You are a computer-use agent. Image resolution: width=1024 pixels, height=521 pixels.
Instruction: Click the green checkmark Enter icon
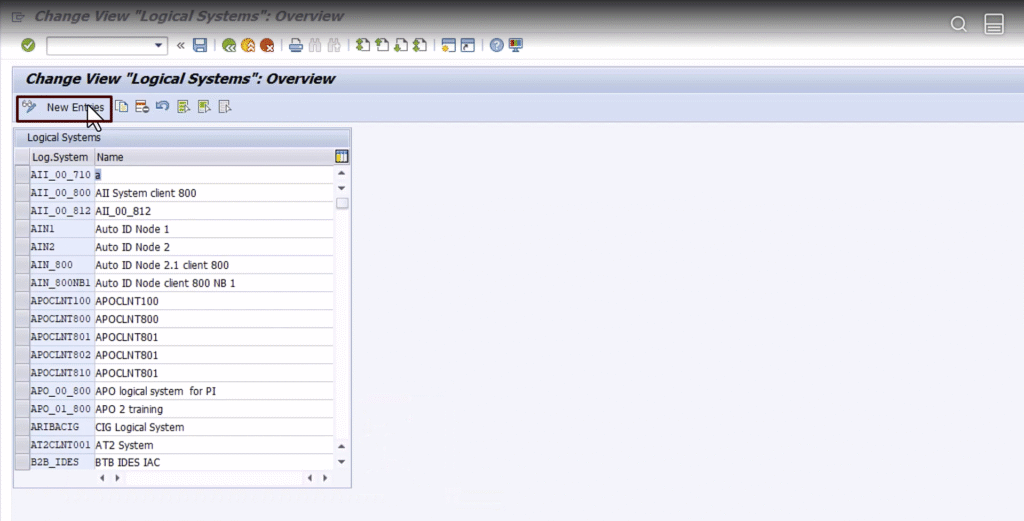[x=28, y=45]
